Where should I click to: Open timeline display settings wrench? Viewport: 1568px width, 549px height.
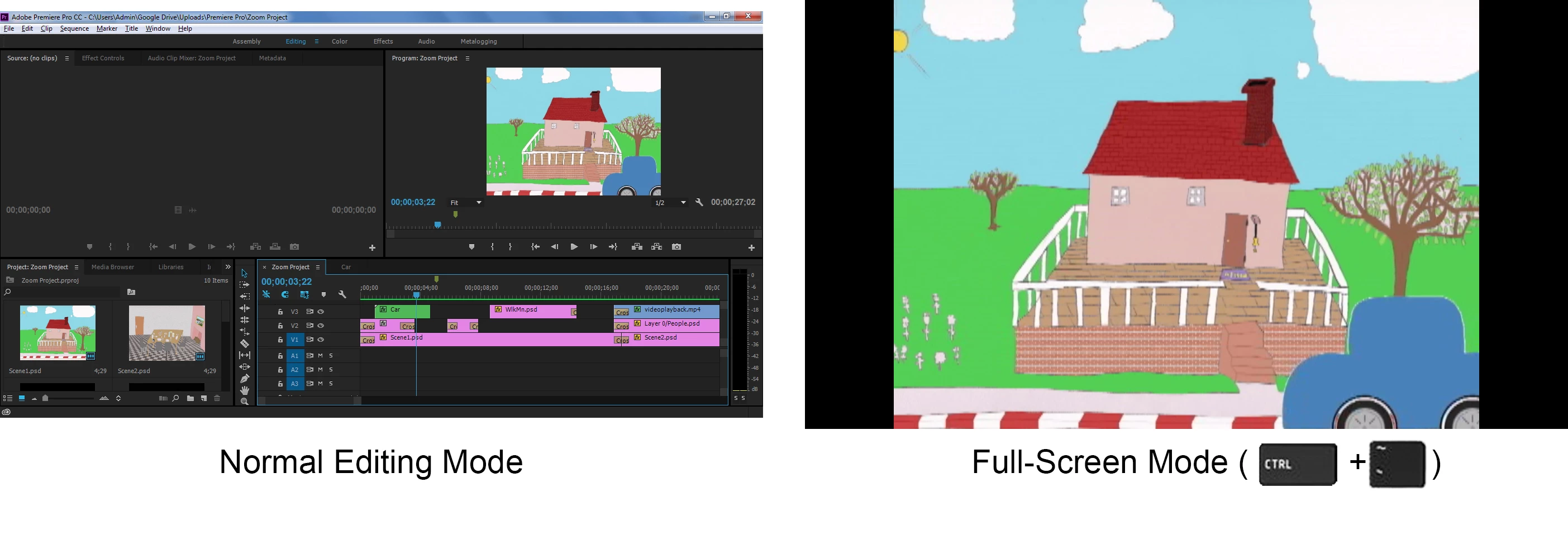point(342,294)
